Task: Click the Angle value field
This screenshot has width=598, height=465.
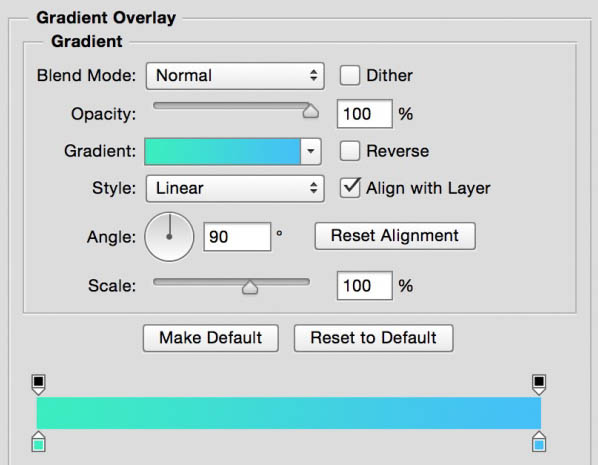Action: tap(237, 237)
